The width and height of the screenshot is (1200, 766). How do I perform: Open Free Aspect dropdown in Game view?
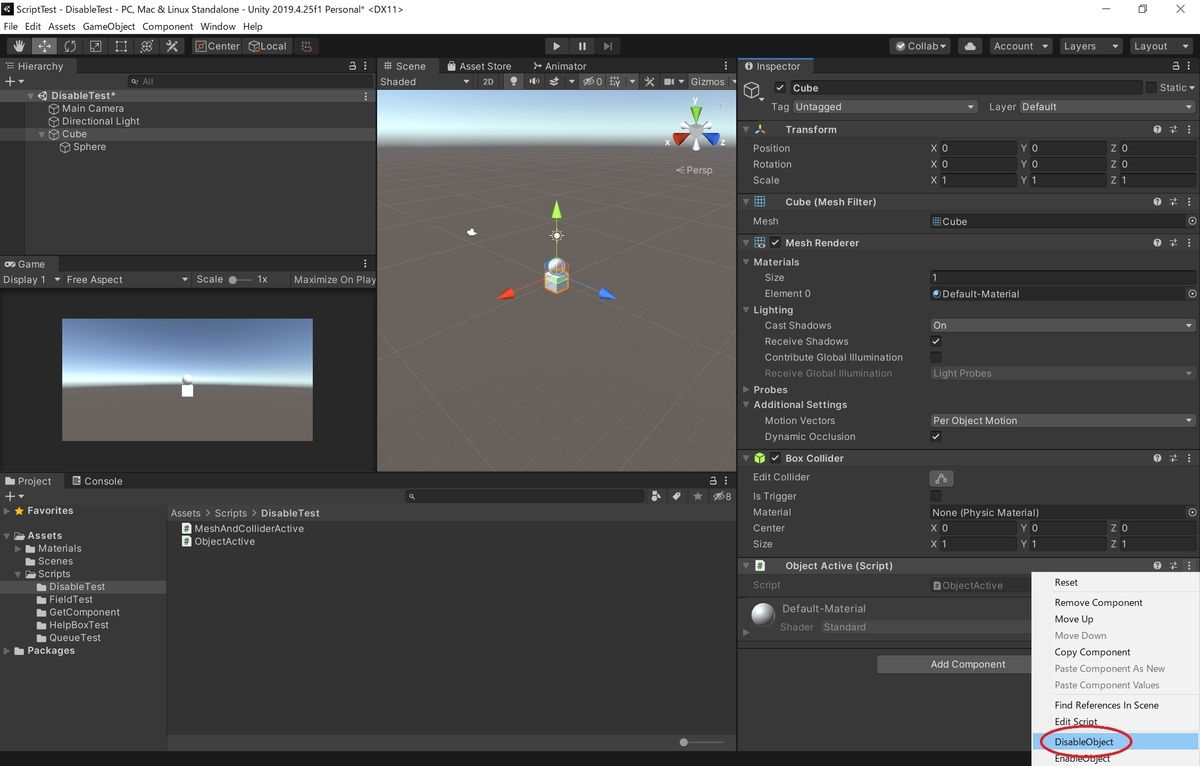point(126,280)
